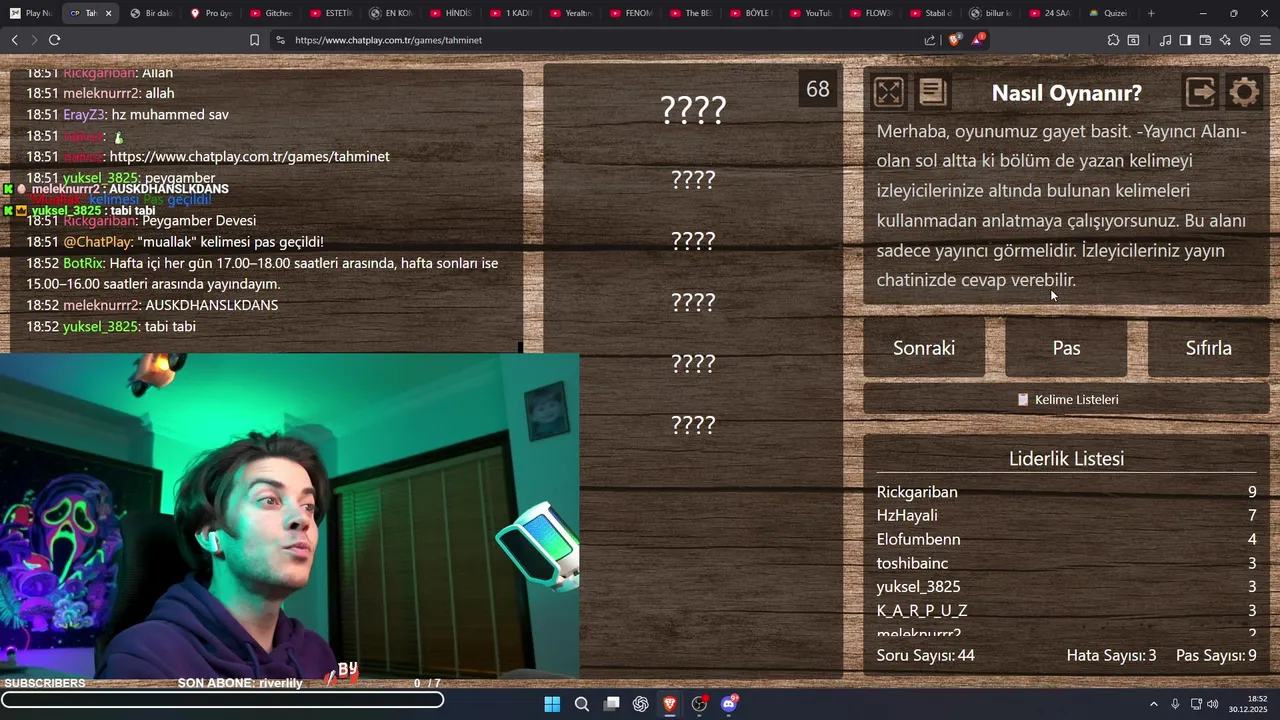Viewport: 1280px width, 720px height.
Task: Click toshibainc in the leaderboard
Action: coord(912,563)
